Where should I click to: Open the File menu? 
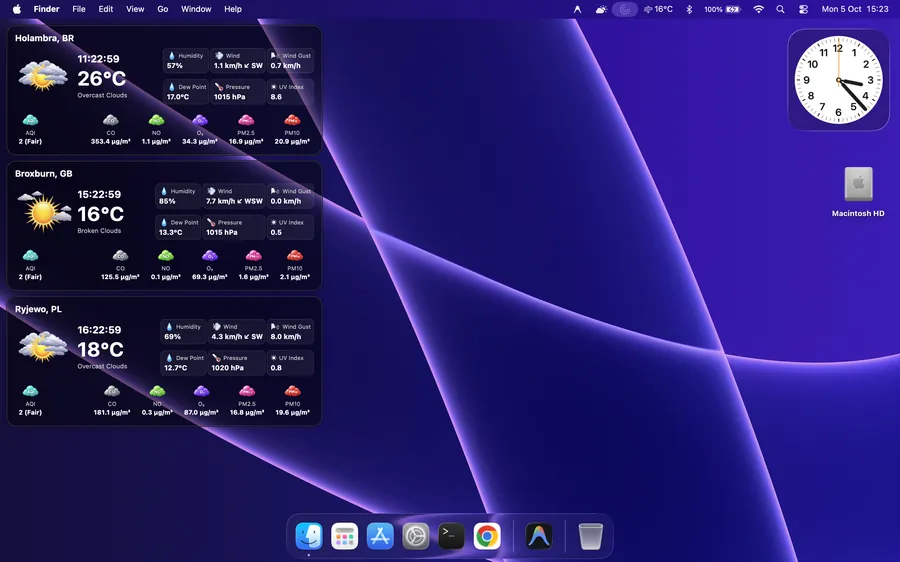pyautogui.click(x=79, y=9)
